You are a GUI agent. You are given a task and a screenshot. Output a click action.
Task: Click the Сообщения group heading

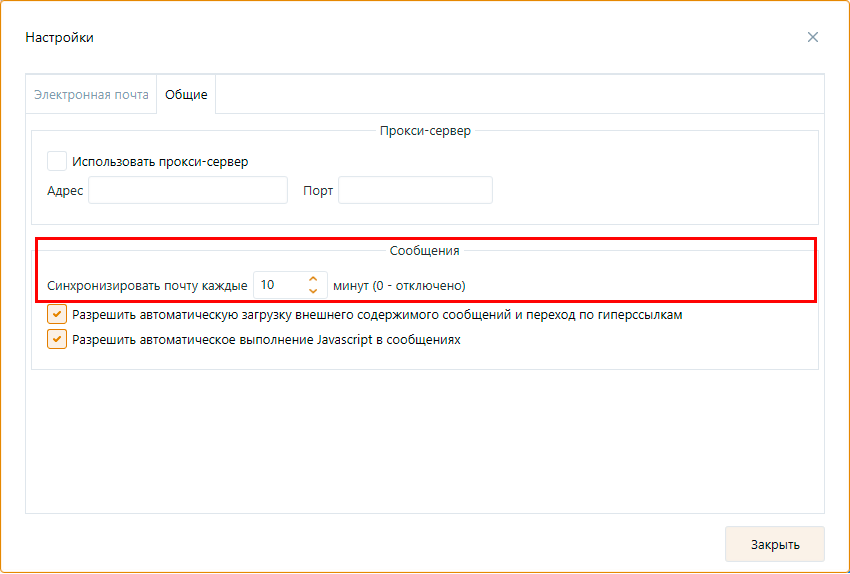click(425, 251)
